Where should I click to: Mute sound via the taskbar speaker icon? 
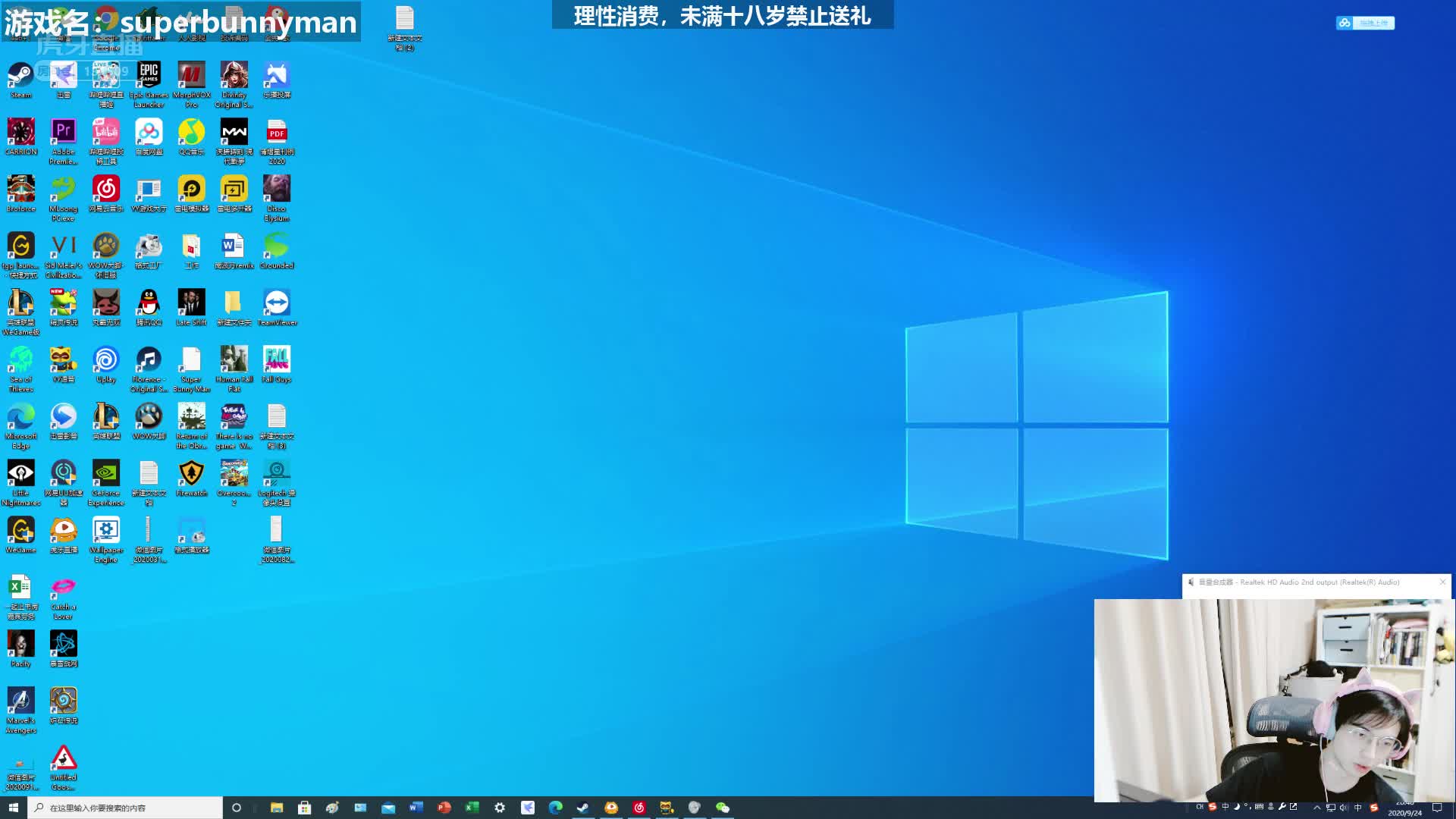pyautogui.click(x=1344, y=808)
